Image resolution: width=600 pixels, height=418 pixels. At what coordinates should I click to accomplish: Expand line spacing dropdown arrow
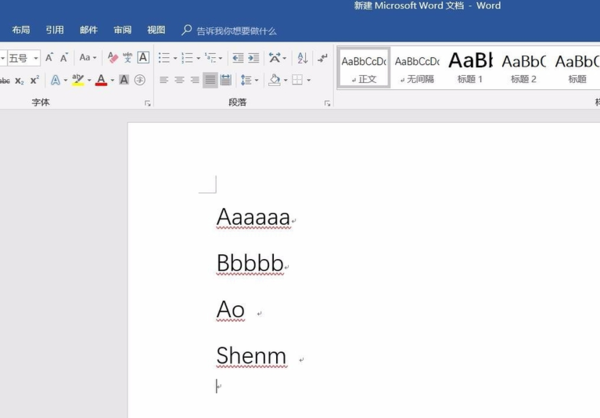(256, 80)
